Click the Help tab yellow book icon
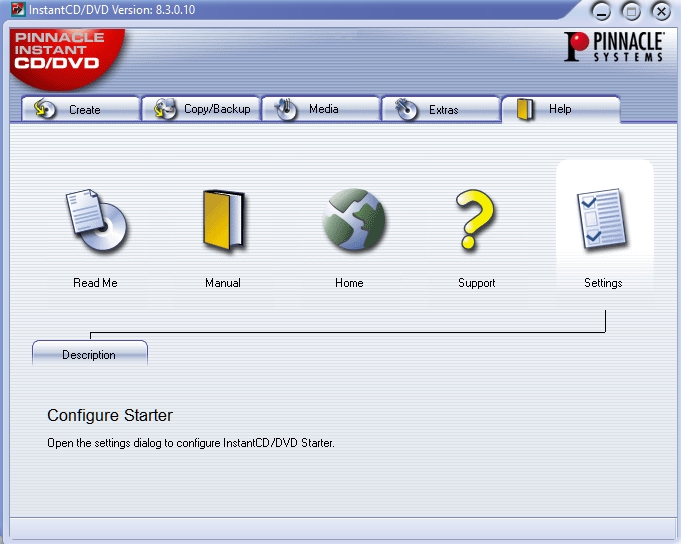The image size is (681, 544). 525,109
